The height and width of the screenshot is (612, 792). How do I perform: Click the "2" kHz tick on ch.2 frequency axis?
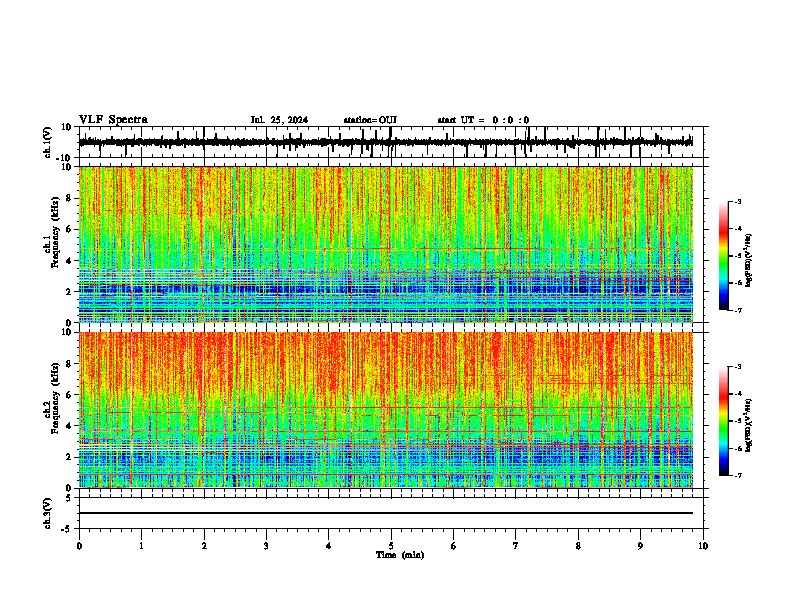(x=69, y=457)
